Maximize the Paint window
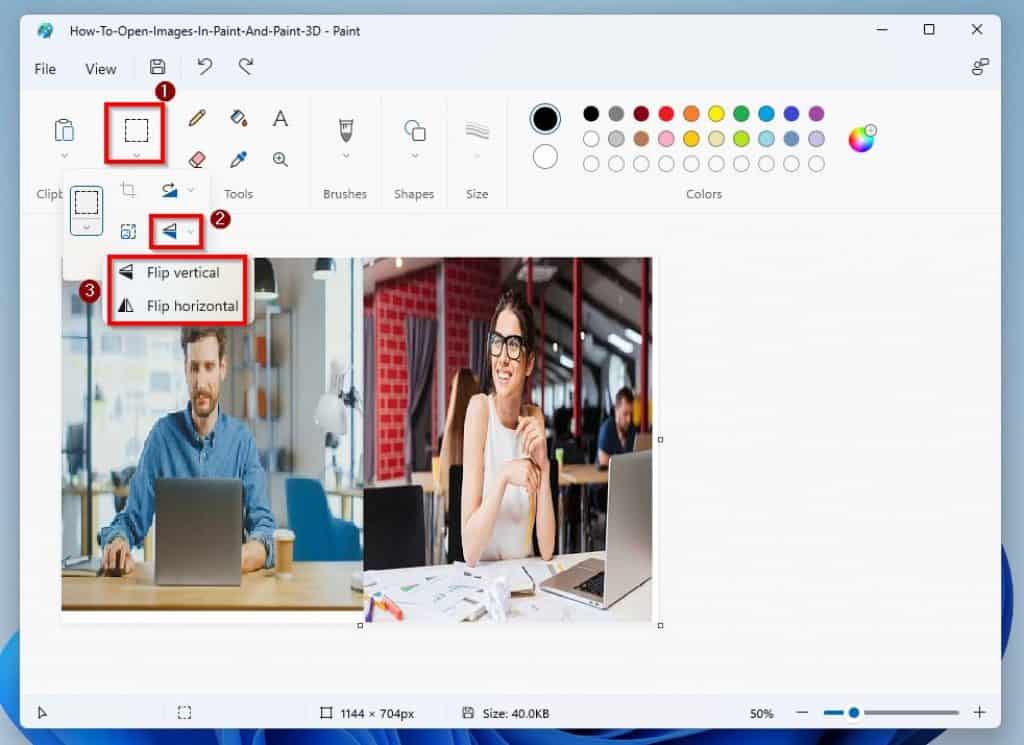 tap(929, 29)
